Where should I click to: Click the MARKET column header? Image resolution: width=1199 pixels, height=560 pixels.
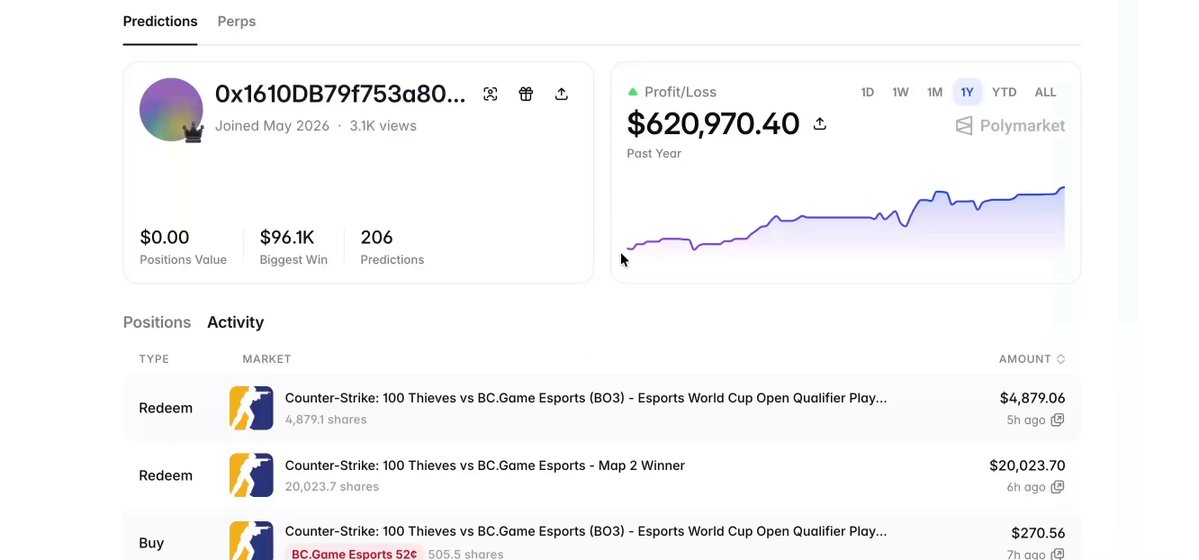[x=267, y=359]
